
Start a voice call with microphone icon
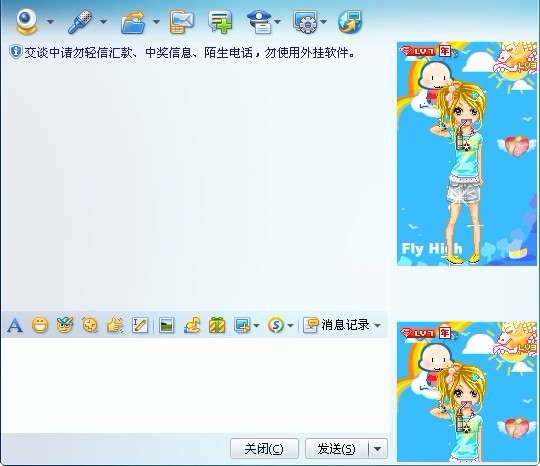[x=80, y=22]
